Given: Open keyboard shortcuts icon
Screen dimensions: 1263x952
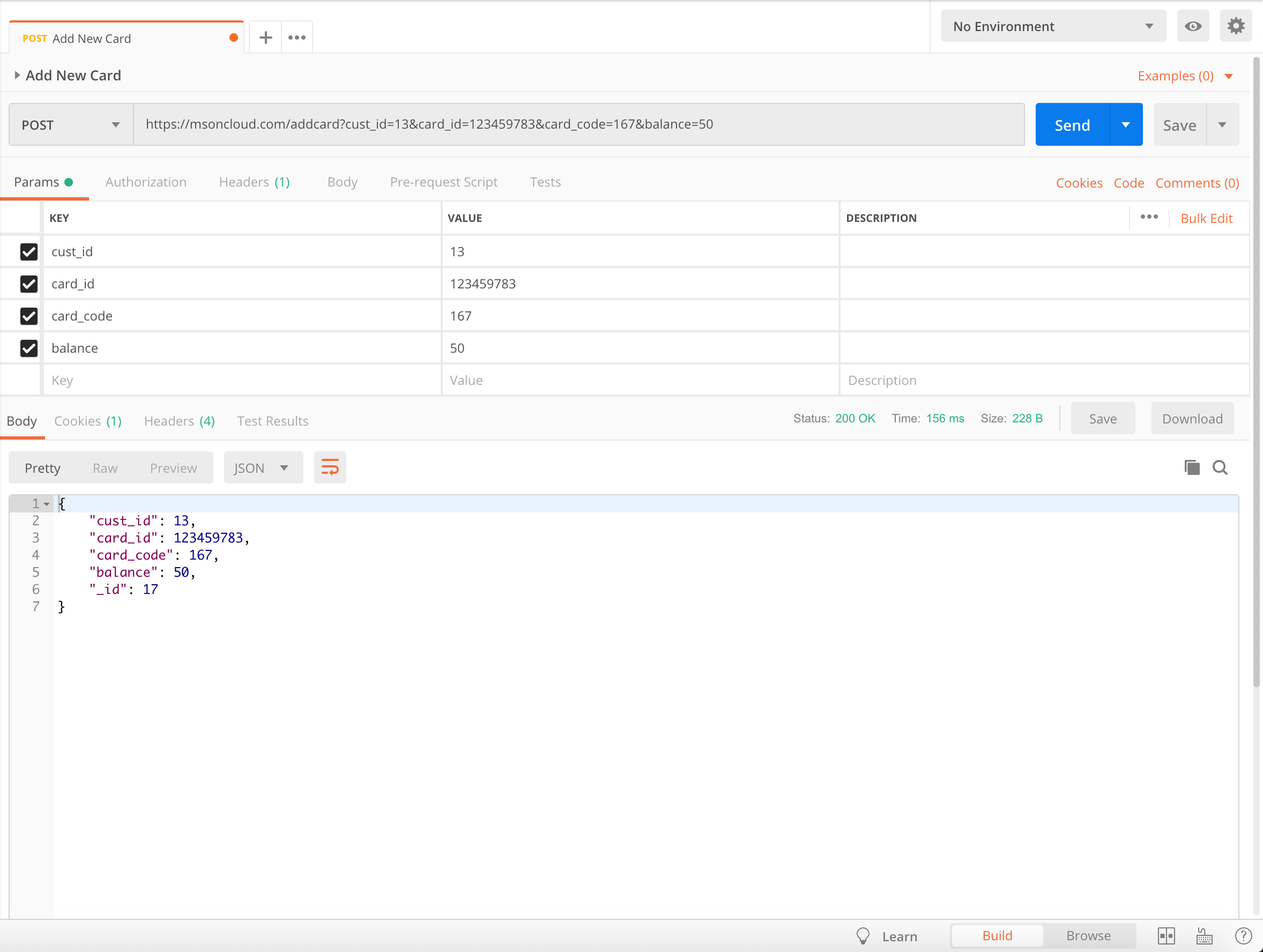Looking at the screenshot, I should tap(1204, 936).
